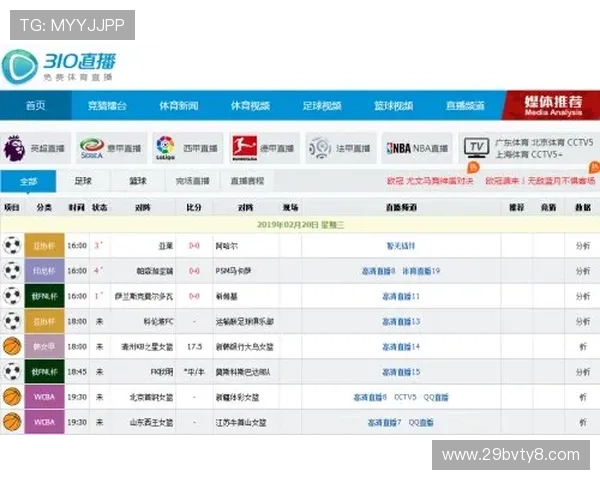Image resolution: width=600 pixels, height=480 pixels.
Task: Open the Premier League 英超直播 icon
Action: (14, 148)
